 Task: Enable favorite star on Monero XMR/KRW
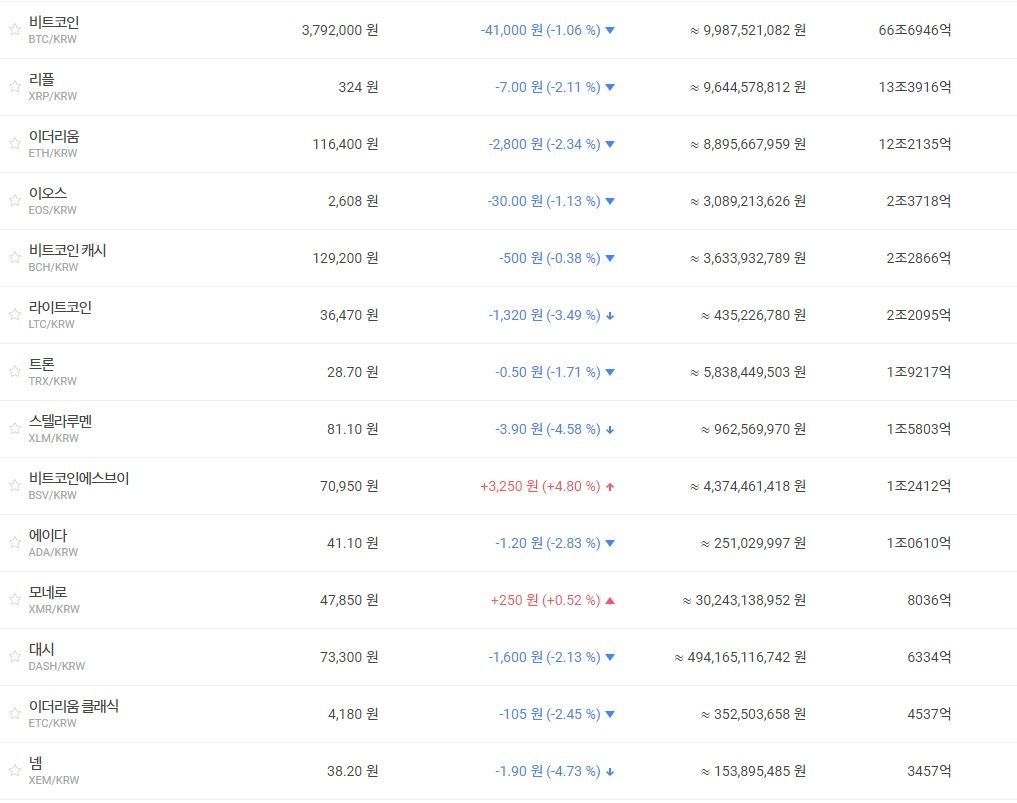coord(14,600)
